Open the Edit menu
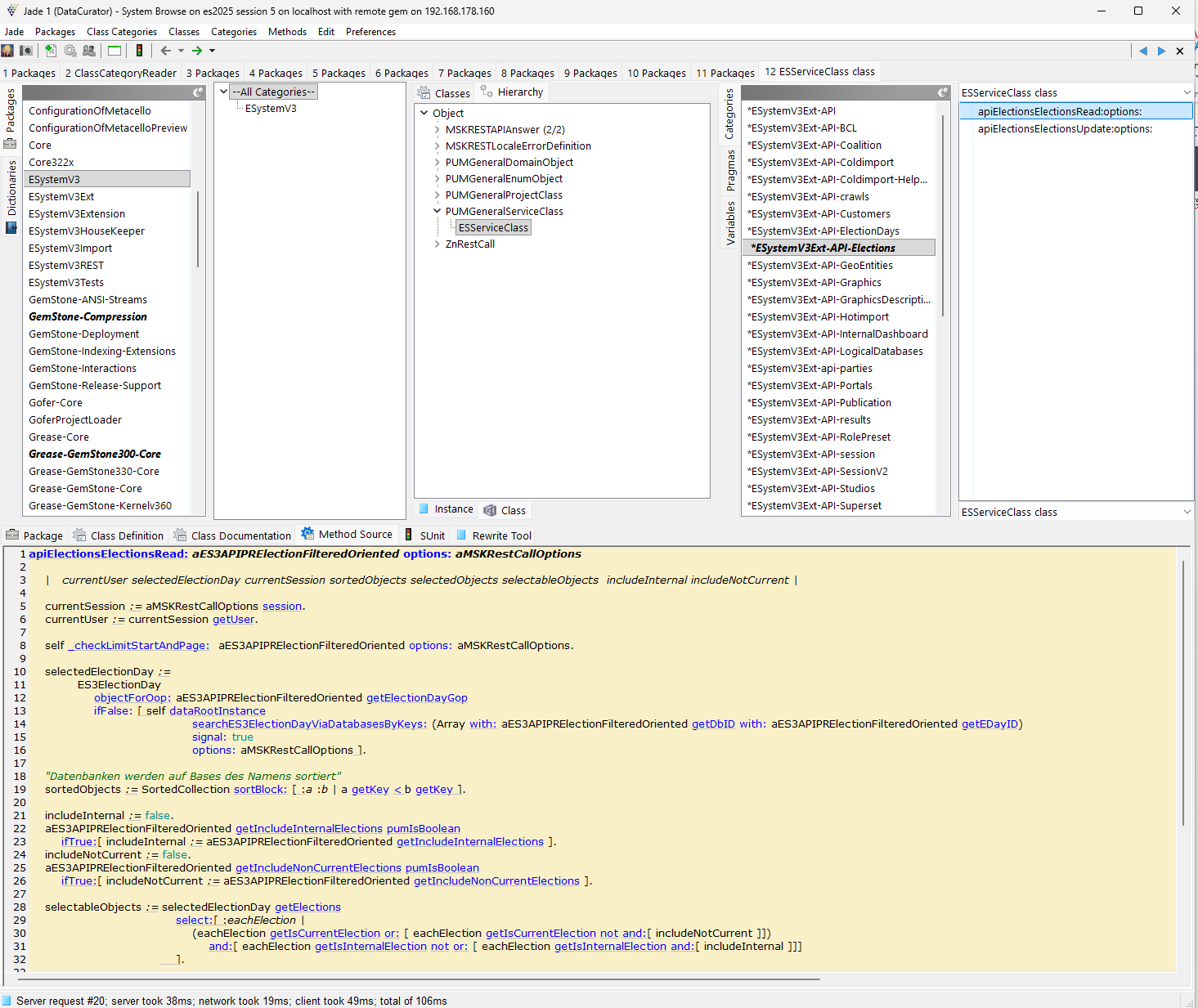 coord(326,32)
